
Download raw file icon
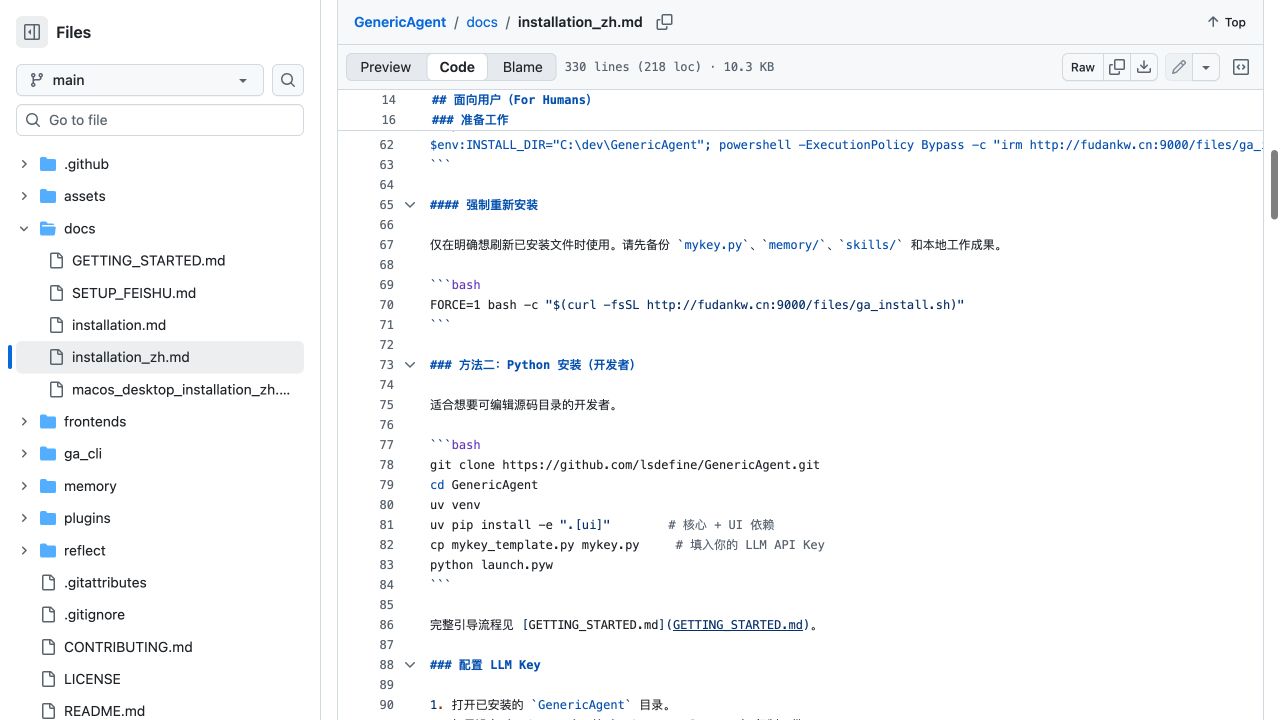[x=1144, y=67]
